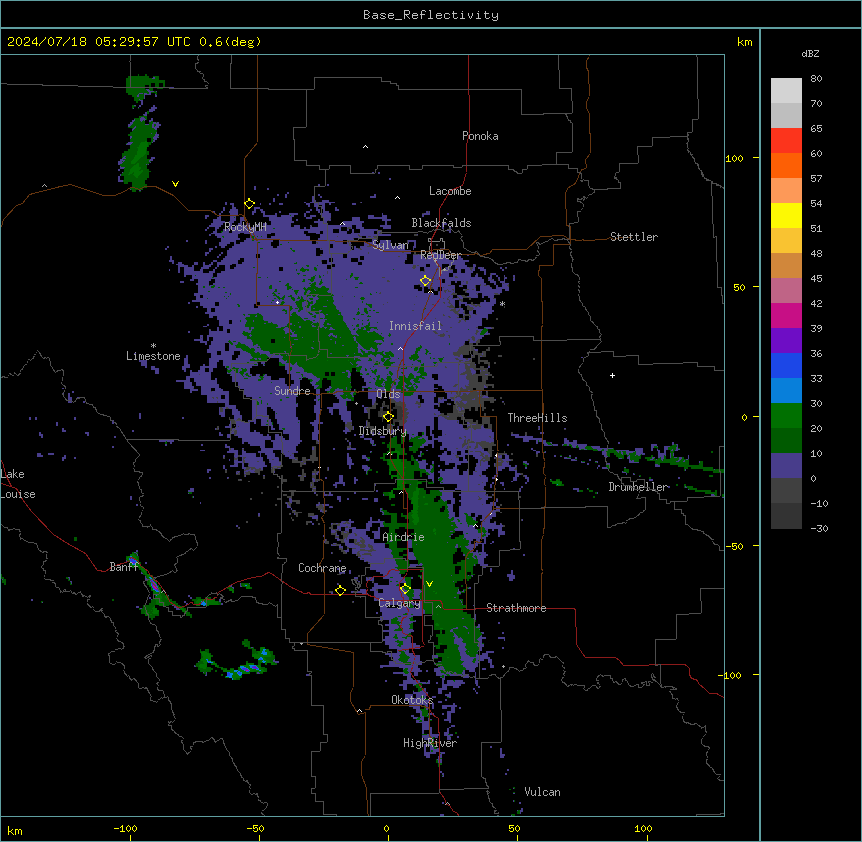
Task: Click the yellow V marker in northwest area
Action: tap(175, 184)
